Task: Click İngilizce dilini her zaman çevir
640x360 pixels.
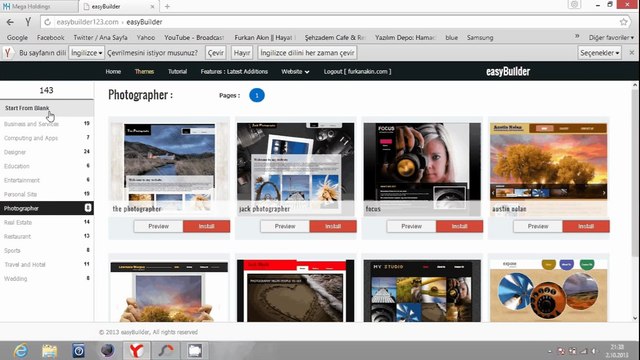Action: (x=307, y=53)
